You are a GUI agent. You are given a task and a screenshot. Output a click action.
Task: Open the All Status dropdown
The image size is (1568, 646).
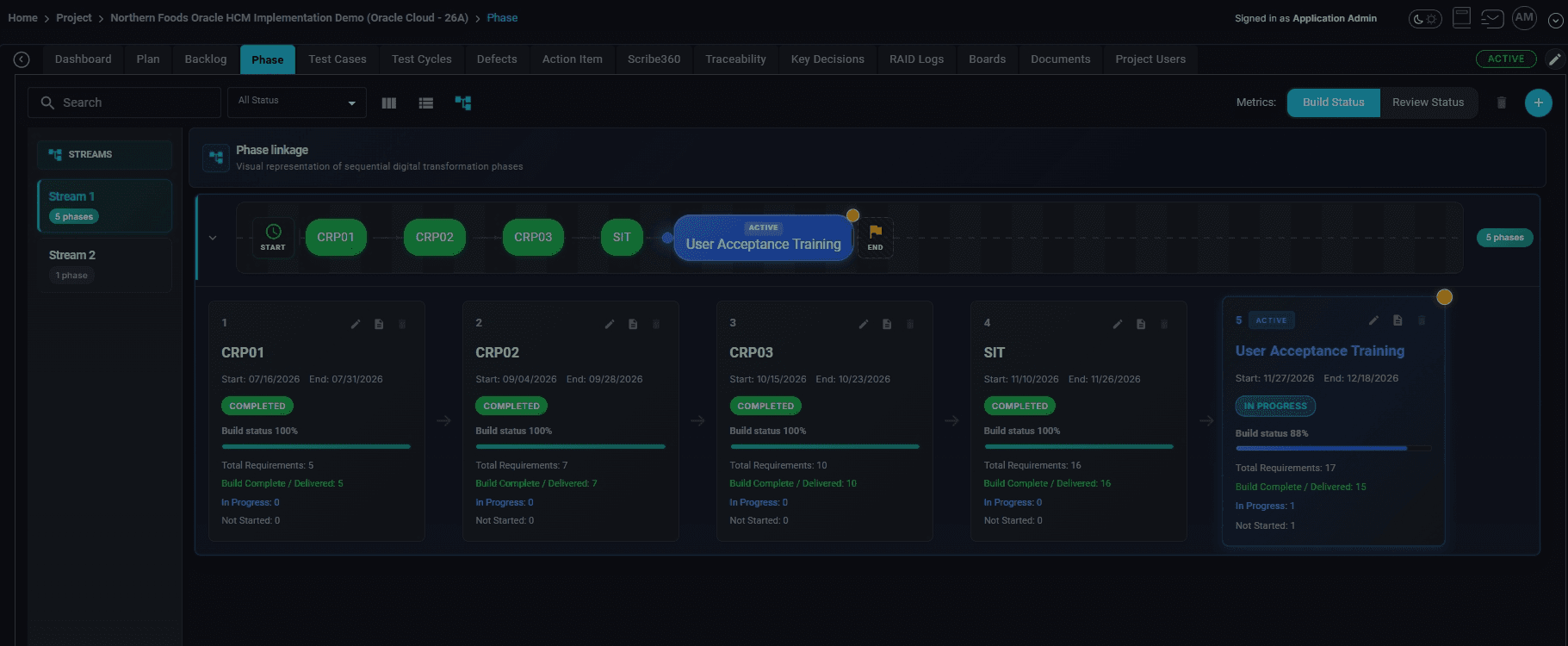[297, 102]
